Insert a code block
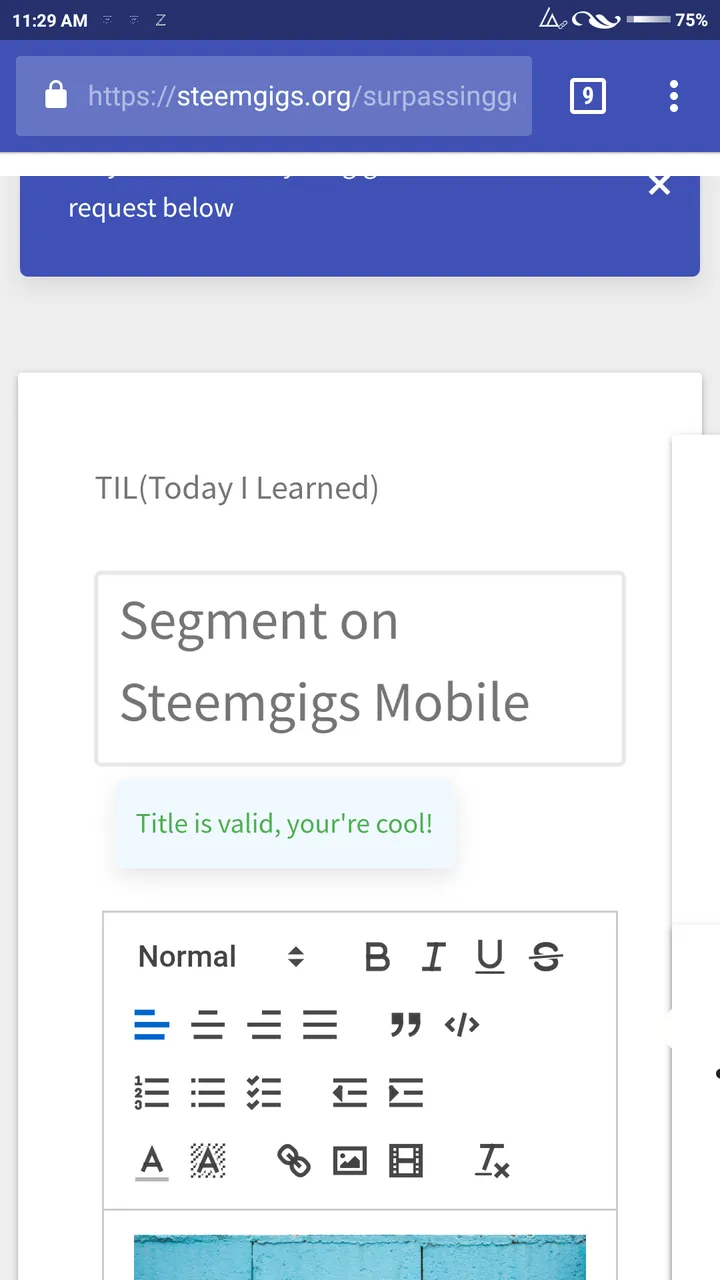 [462, 1025]
